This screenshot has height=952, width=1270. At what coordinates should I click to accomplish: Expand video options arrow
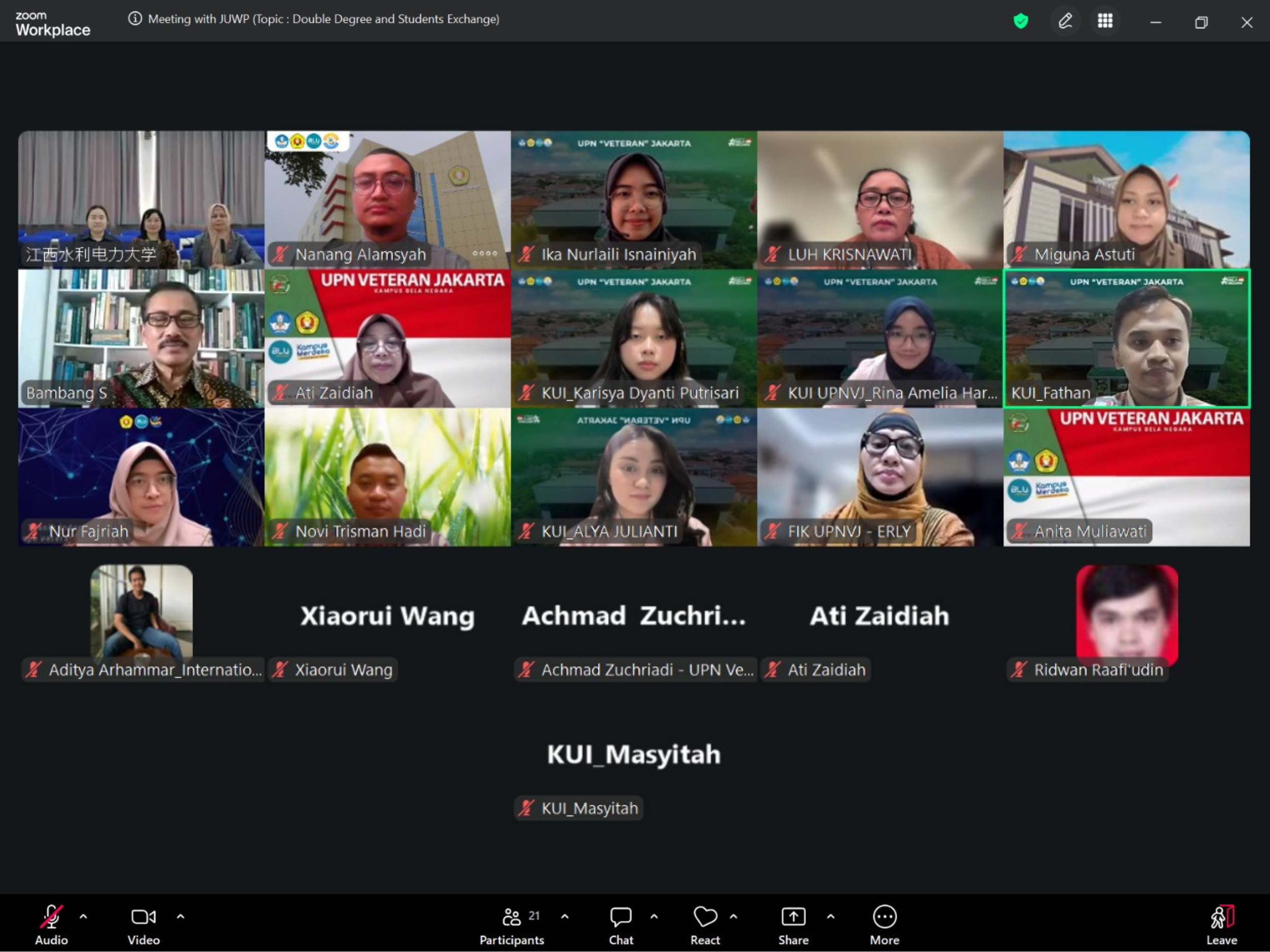click(x=180, y=916)
